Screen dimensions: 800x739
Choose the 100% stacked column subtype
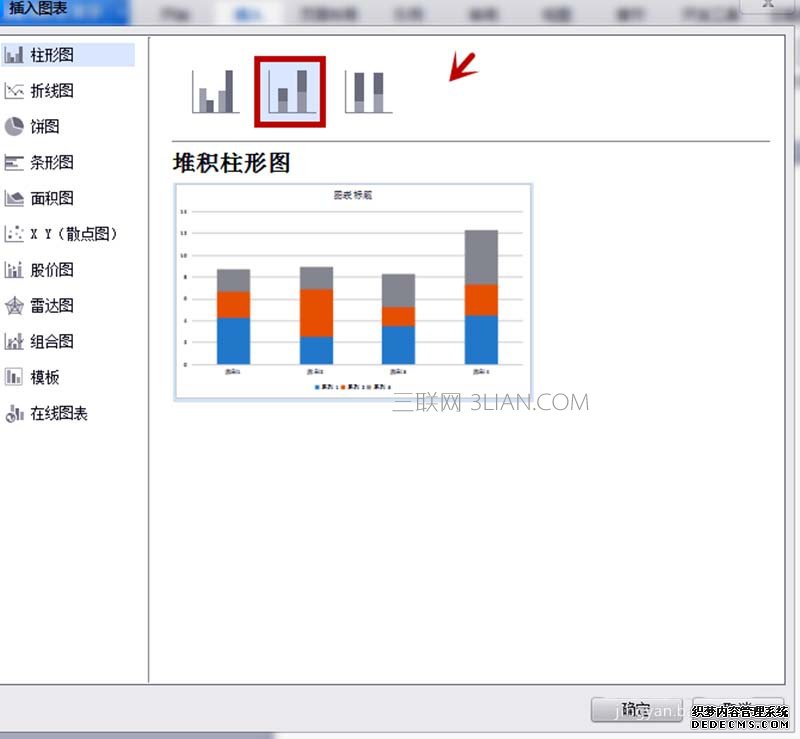pyautogui.click(x=368, y=92)
